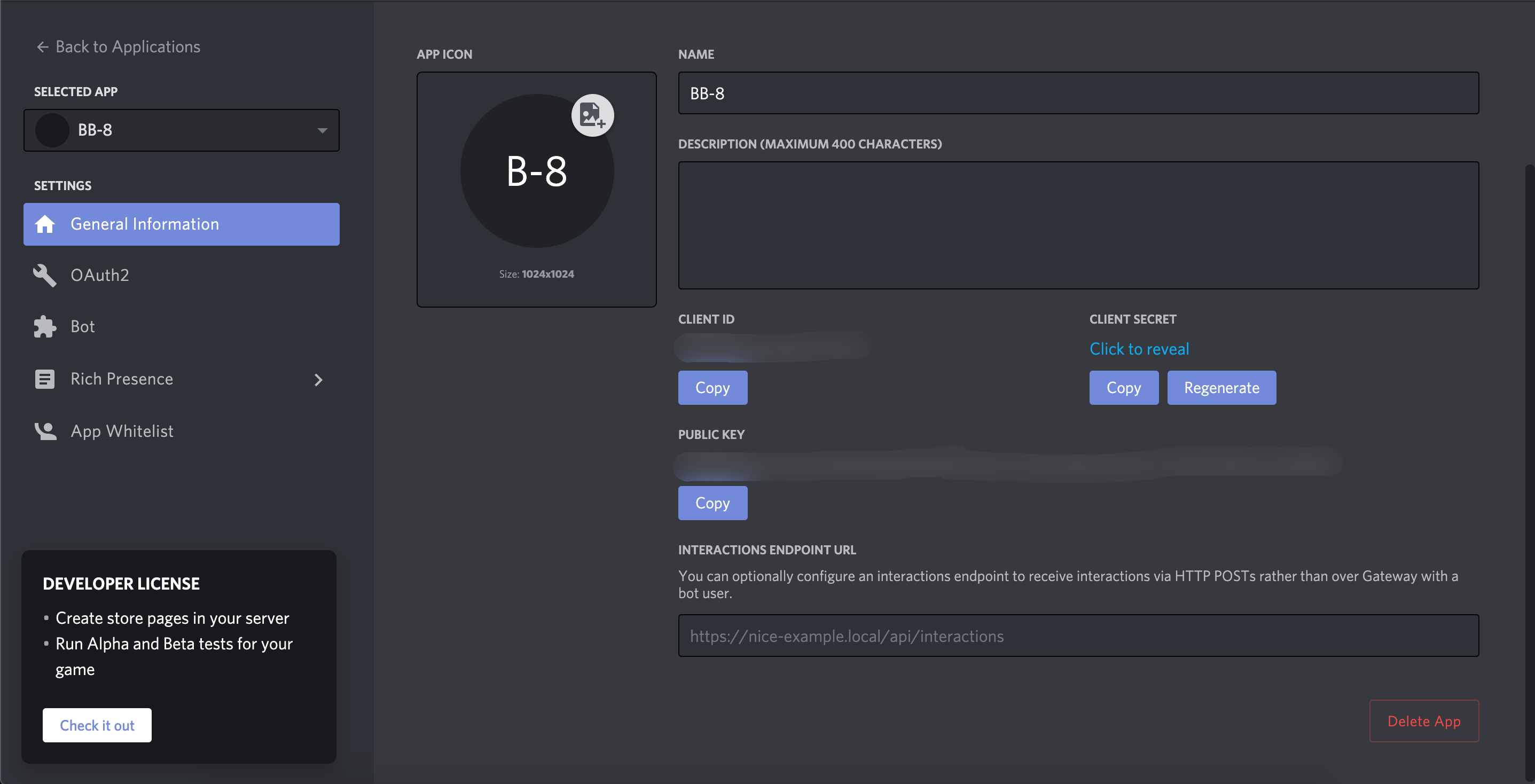Click the OAuth2 wrench icon
This screenshot has height=784, width=1535.
click(45, 275)
